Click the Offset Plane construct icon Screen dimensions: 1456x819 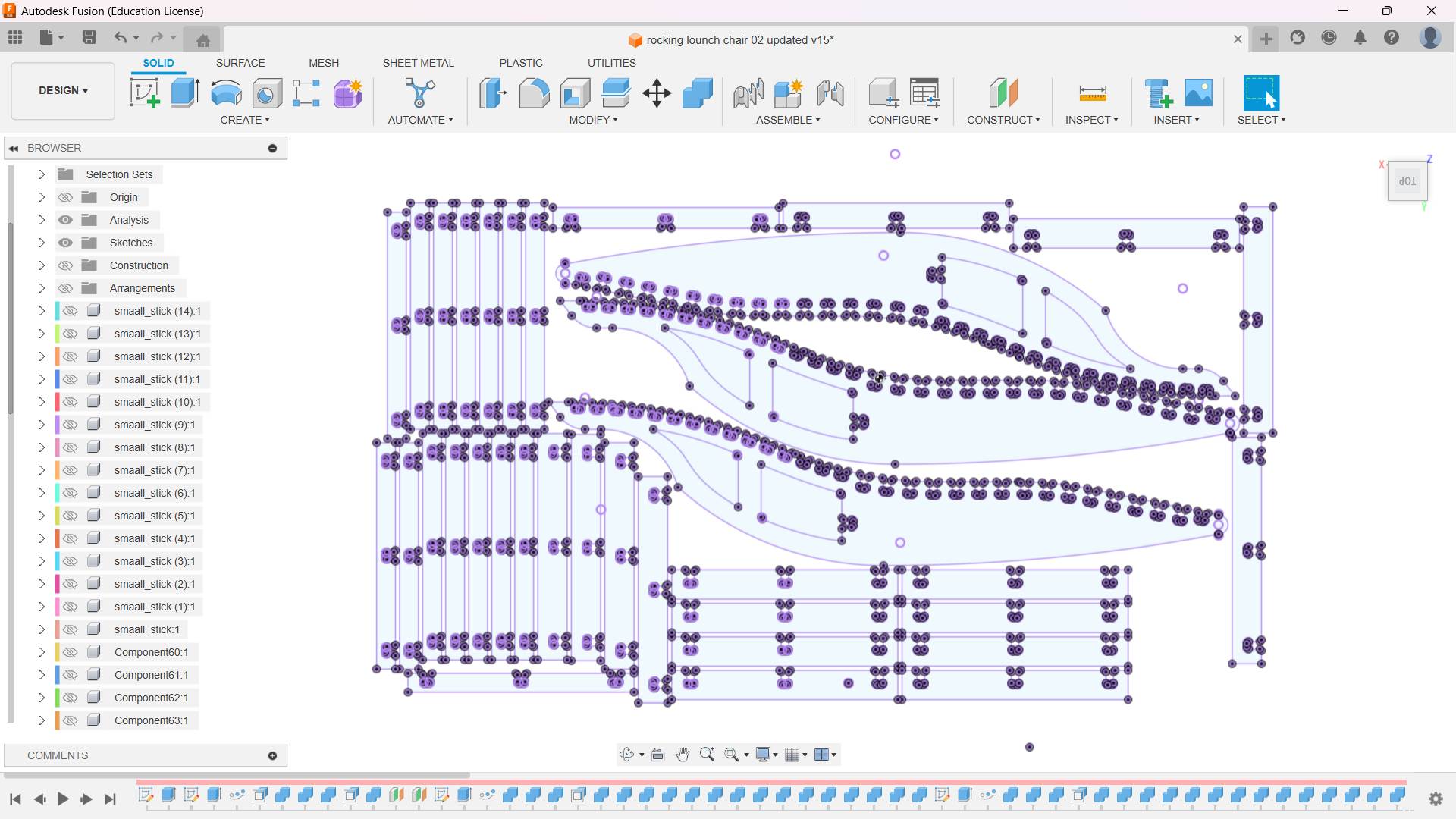pos(1003,93)
